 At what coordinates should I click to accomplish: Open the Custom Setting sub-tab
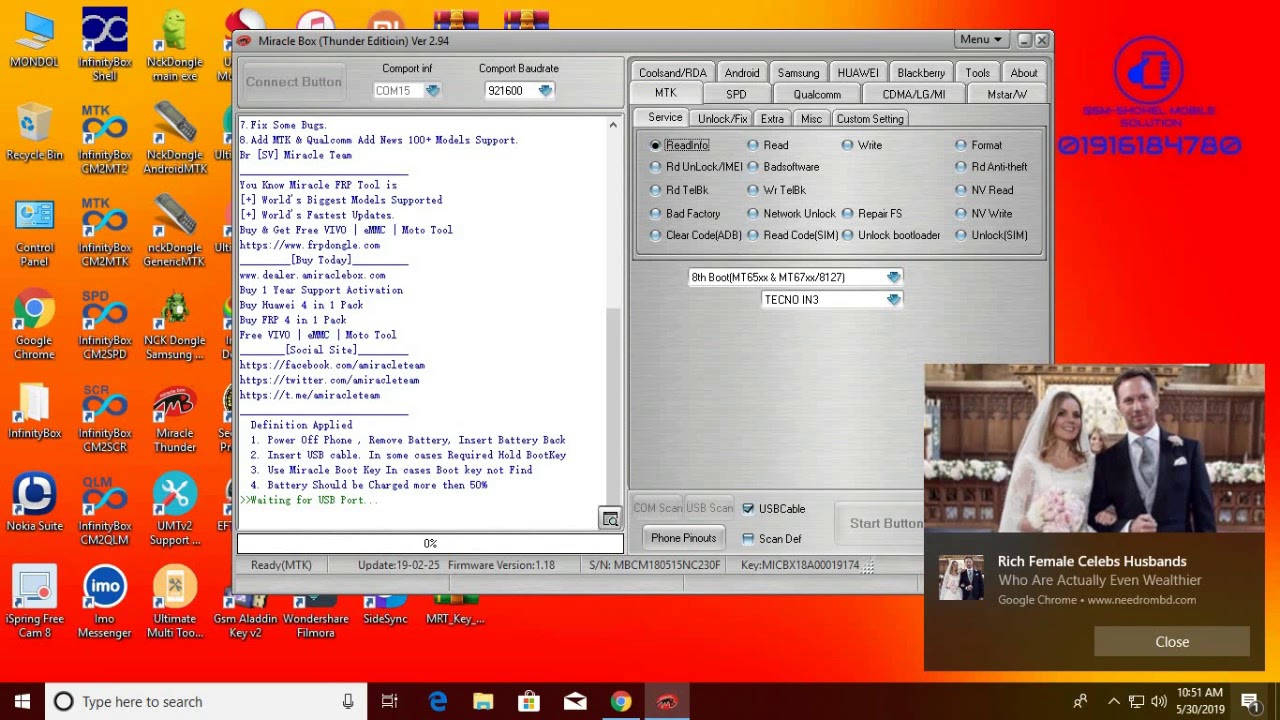(870, 119)
